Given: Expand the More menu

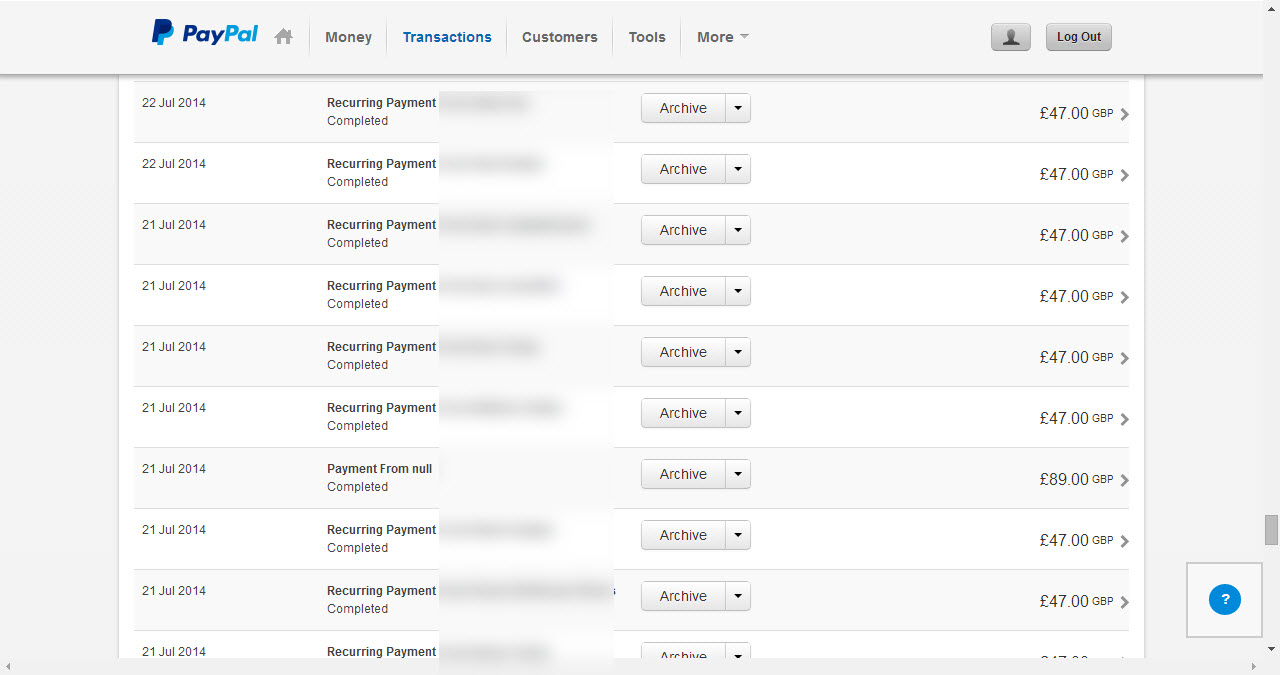Looking at the screenshot, I should point(722,37).
